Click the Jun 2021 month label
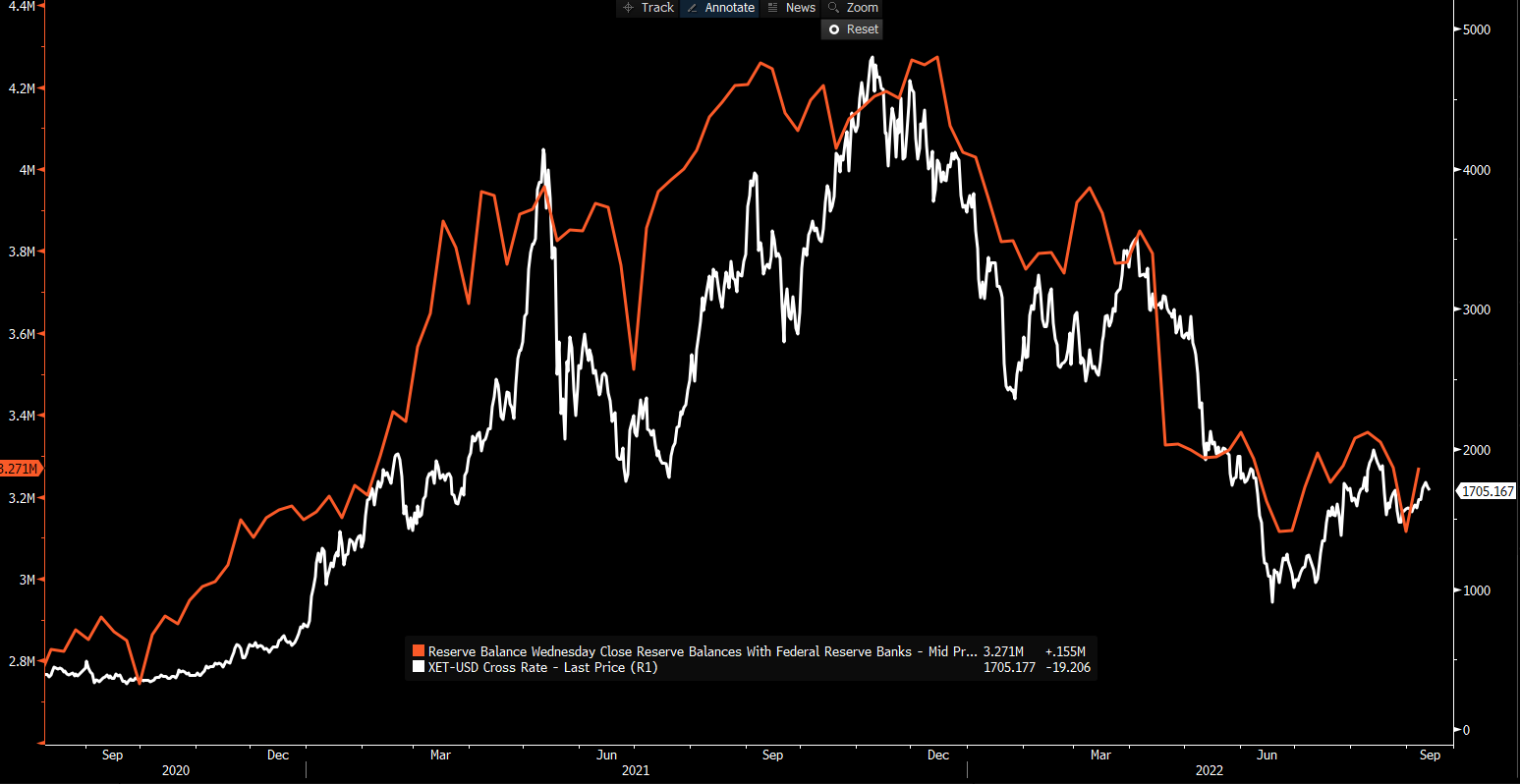Image resolution: width=1520 pixels, height=784 pixels. tap(607, 755)
